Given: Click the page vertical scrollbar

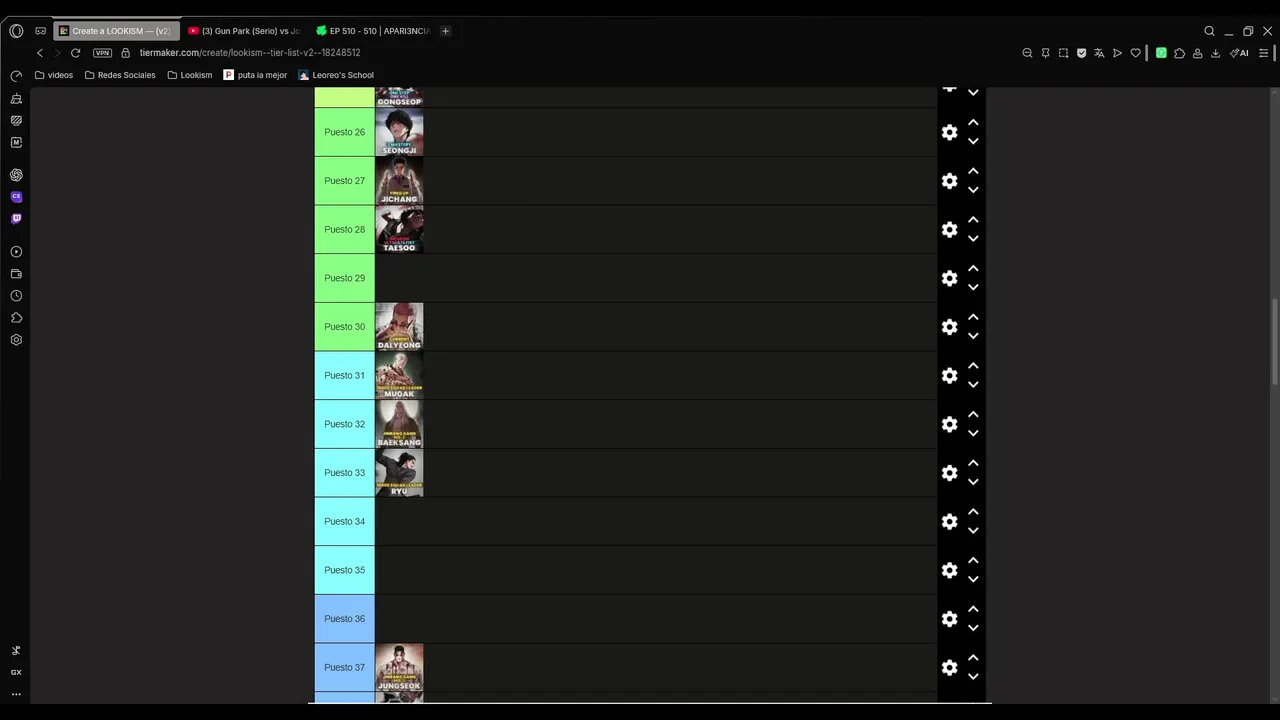Looking at the screenshot, I should click(x=1274, y=340).
